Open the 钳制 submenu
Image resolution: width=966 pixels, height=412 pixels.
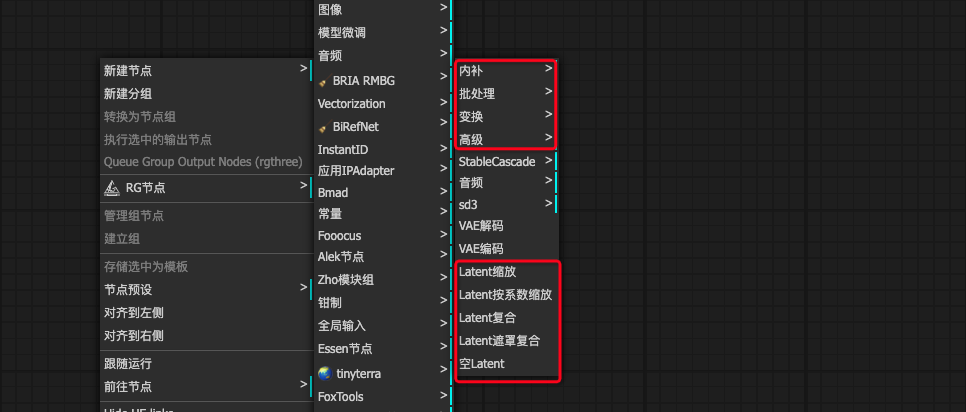(x=383, y=303)
